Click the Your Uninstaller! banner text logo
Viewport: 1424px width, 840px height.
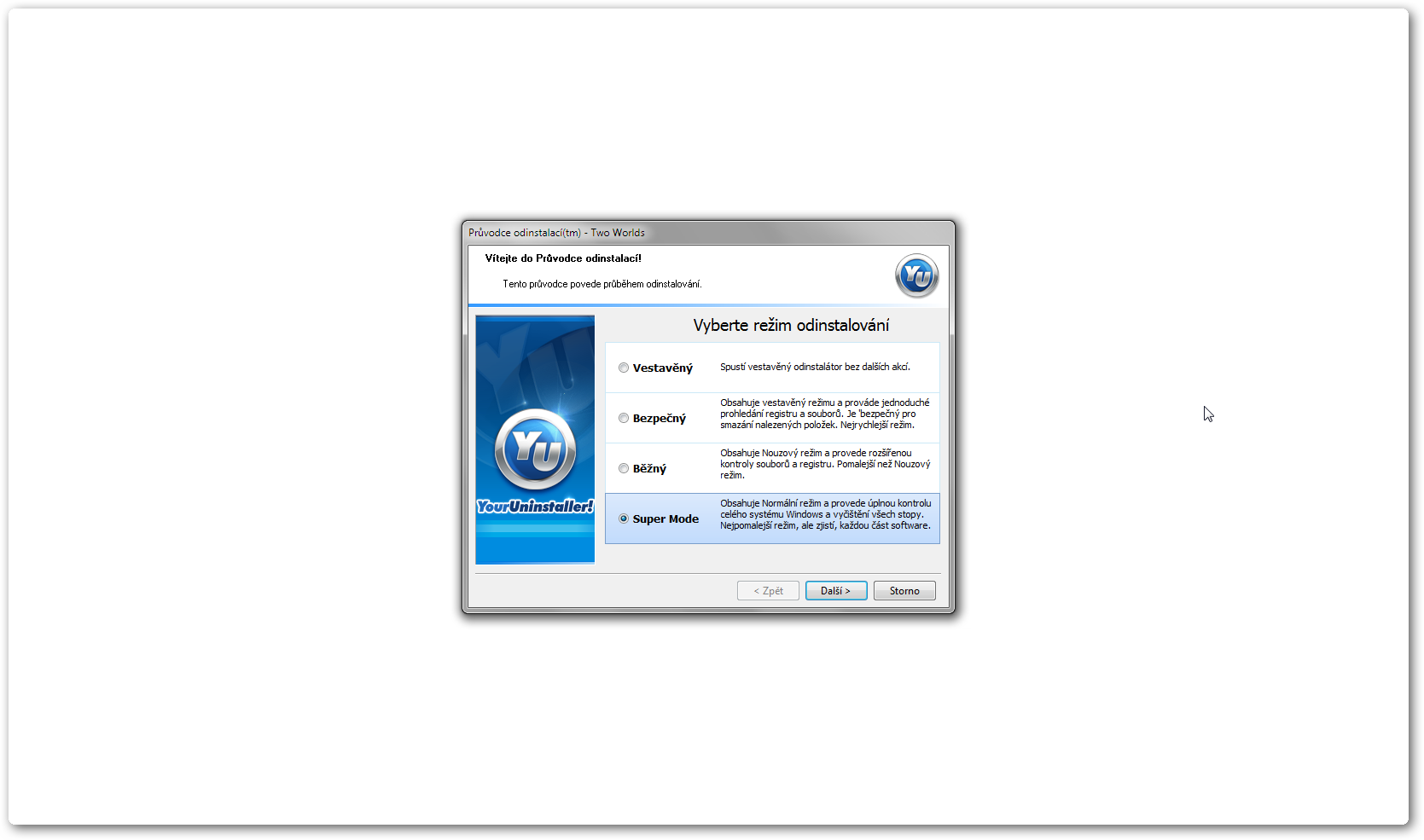[x=535, y=507]
